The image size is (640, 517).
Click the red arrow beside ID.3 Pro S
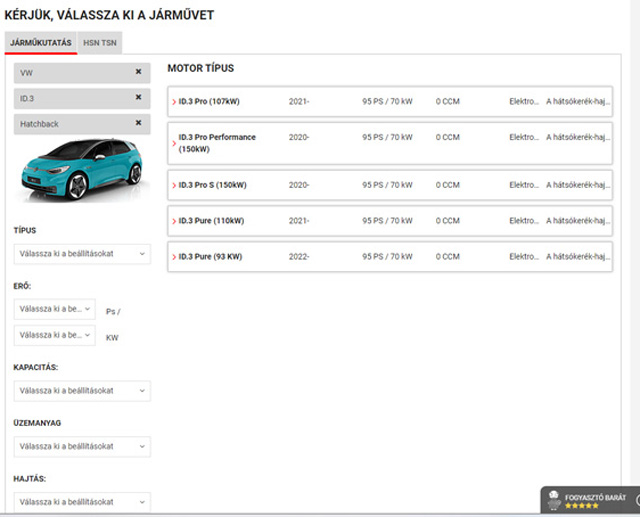pos(174,185)
